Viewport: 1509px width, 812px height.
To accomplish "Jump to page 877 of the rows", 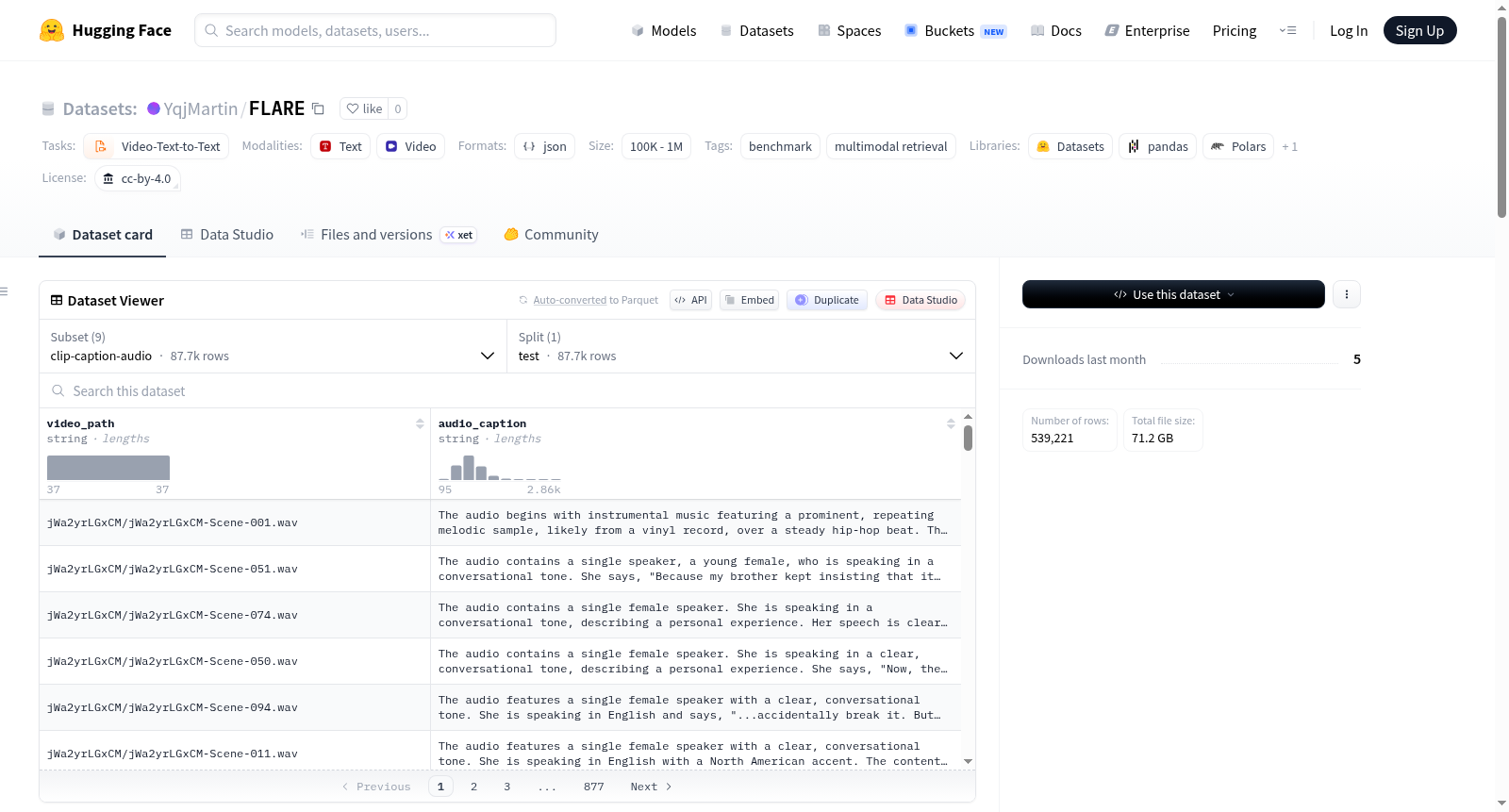I will pyautogui.click(x=593, y=787).
